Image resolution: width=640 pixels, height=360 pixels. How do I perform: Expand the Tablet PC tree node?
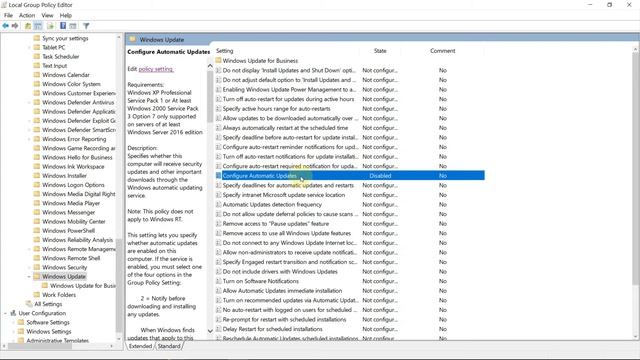[x=29, y=47]
